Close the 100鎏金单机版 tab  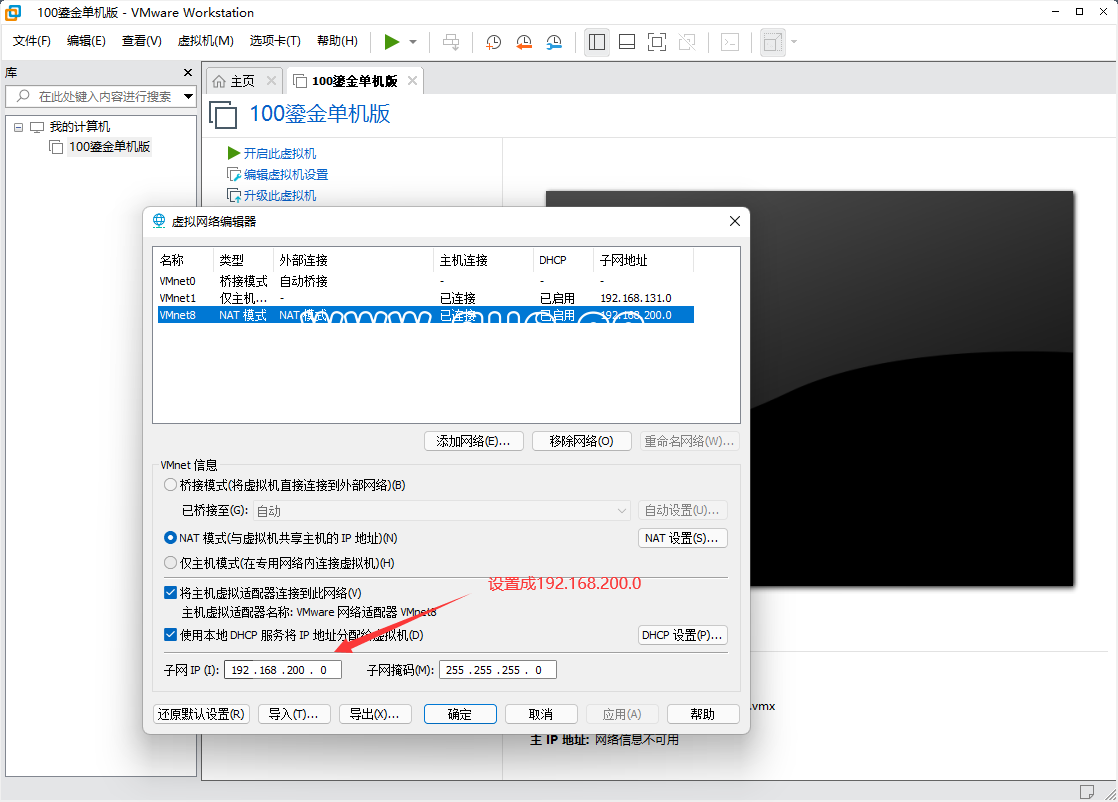point(412,81)
